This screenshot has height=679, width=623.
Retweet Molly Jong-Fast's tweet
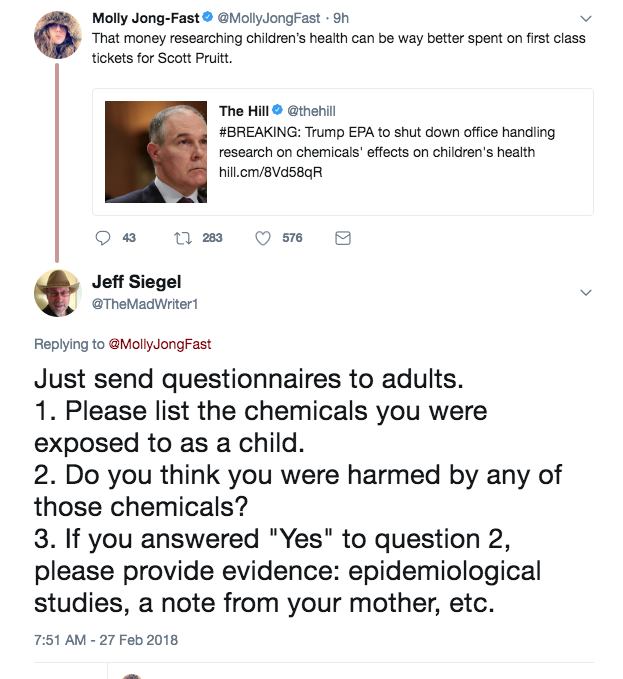tap(182, 238)
